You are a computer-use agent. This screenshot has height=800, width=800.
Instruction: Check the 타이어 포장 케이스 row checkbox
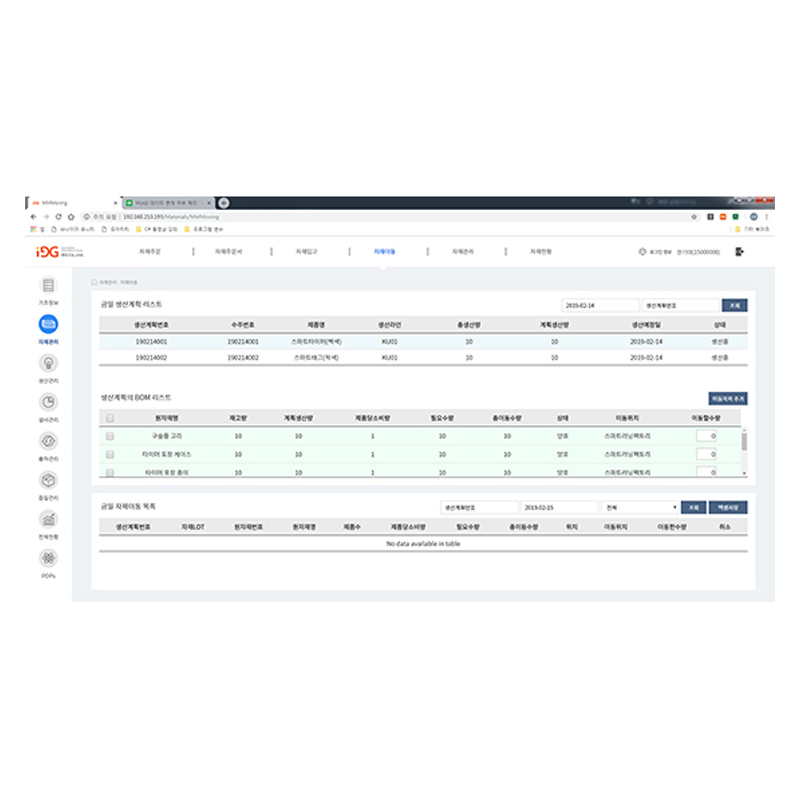pos(110,454)
